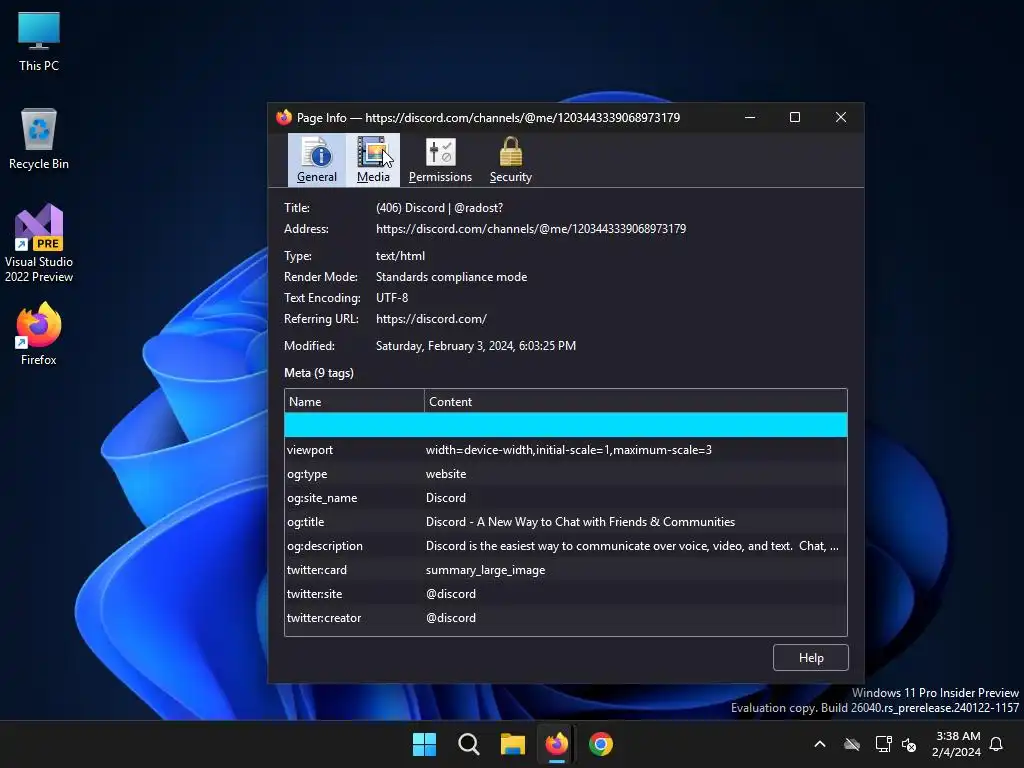Select the twitter:creator meta row
1024x768 pixels.
tap(566, 618)
